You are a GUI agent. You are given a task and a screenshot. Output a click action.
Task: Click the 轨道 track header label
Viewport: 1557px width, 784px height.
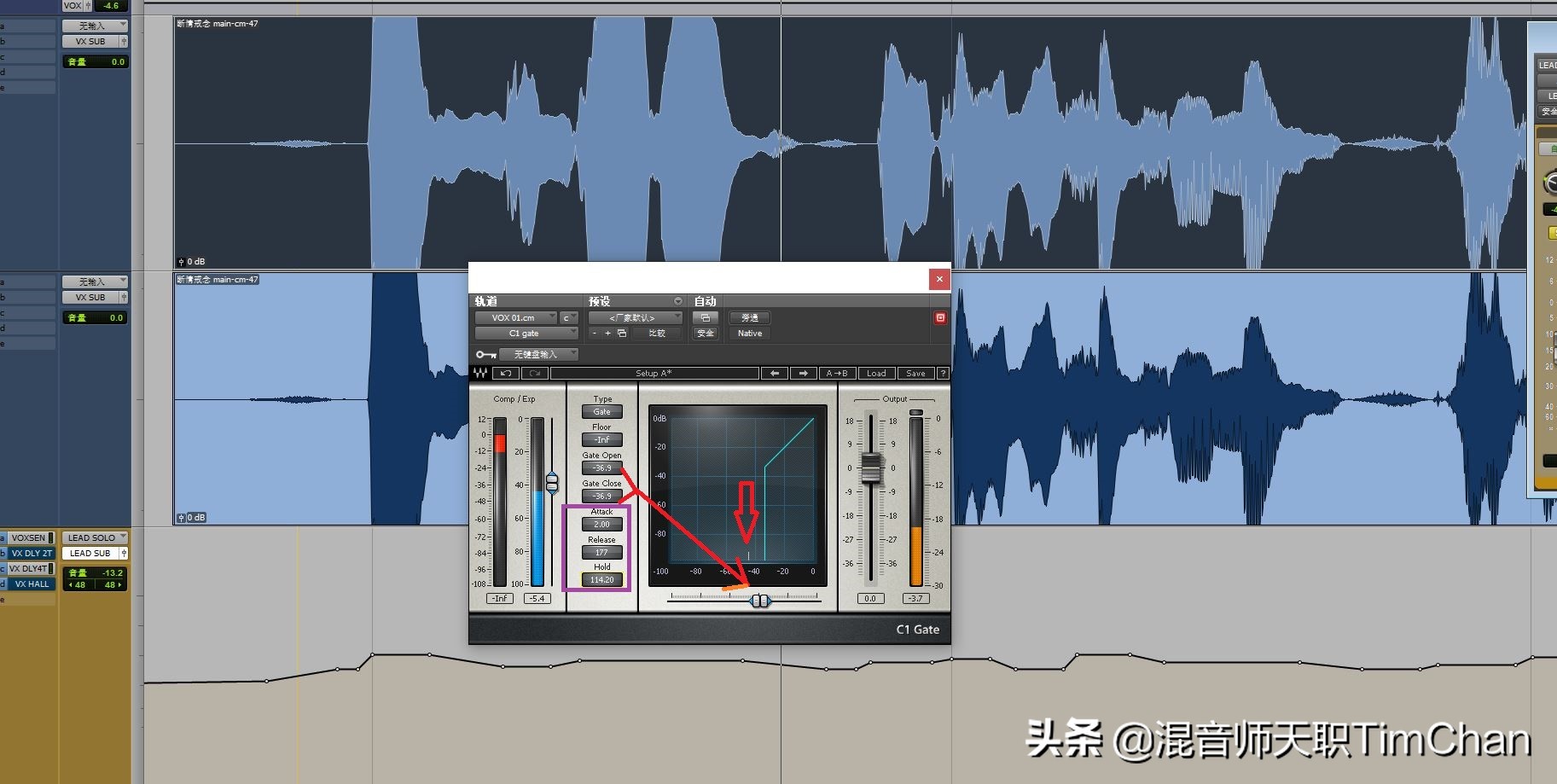tap(485, 301)
